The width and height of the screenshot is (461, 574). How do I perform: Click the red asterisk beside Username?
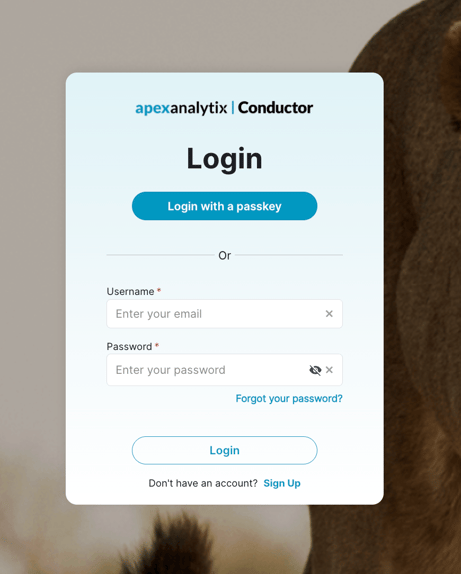click(x=159, y=290)
